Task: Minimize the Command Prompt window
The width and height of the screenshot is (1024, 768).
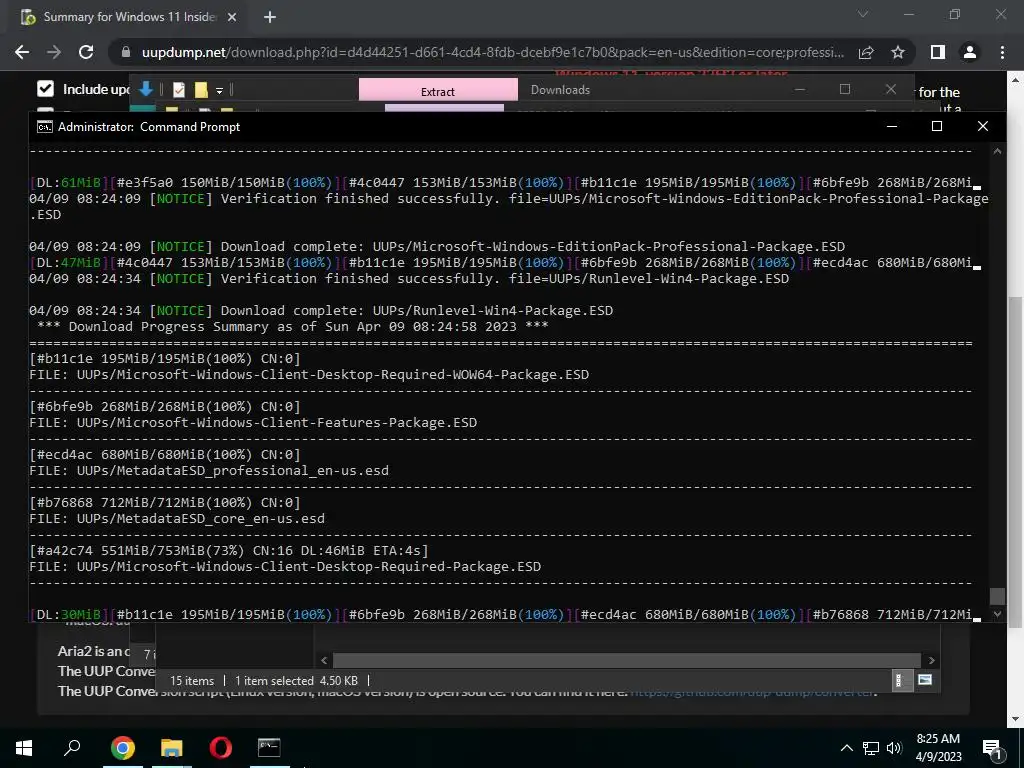Action: click(892, 126)
